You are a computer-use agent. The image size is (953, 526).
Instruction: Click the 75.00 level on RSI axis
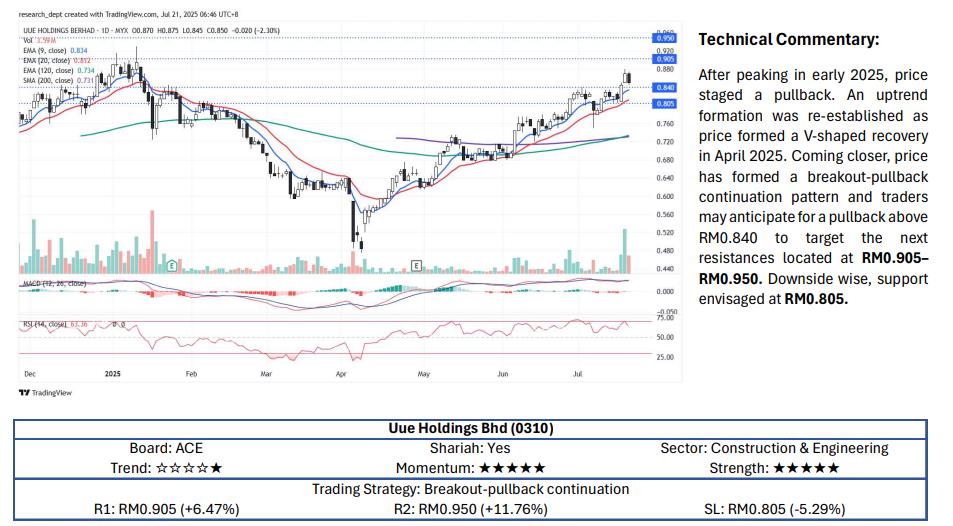[x=666, y=318]
